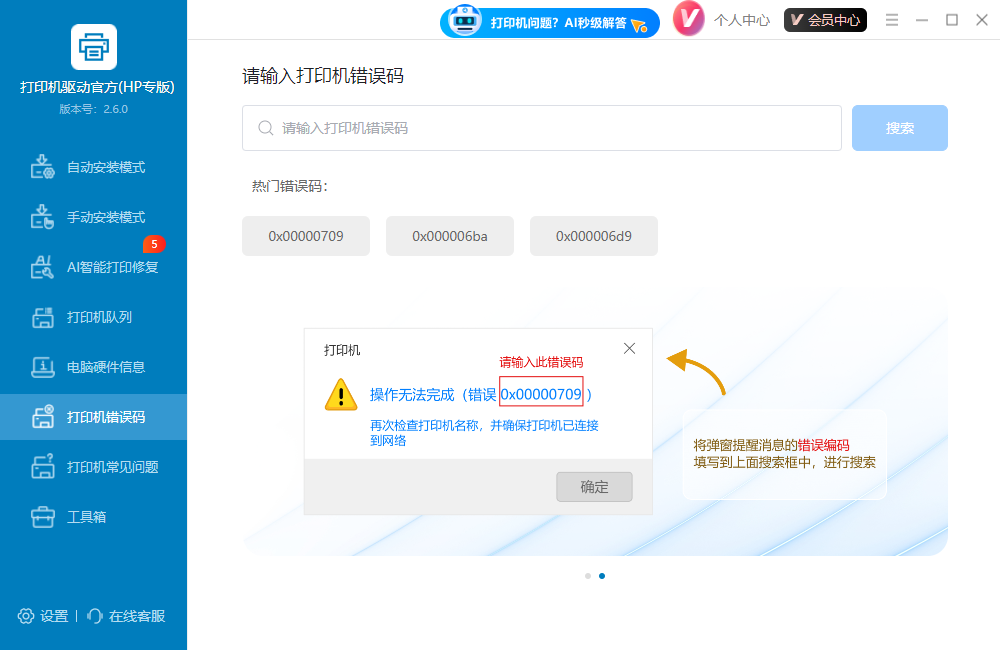This screenshot has width=1000, height=650.
Task: Click the second carousel dot below the banner
Action: click(599, 575)
